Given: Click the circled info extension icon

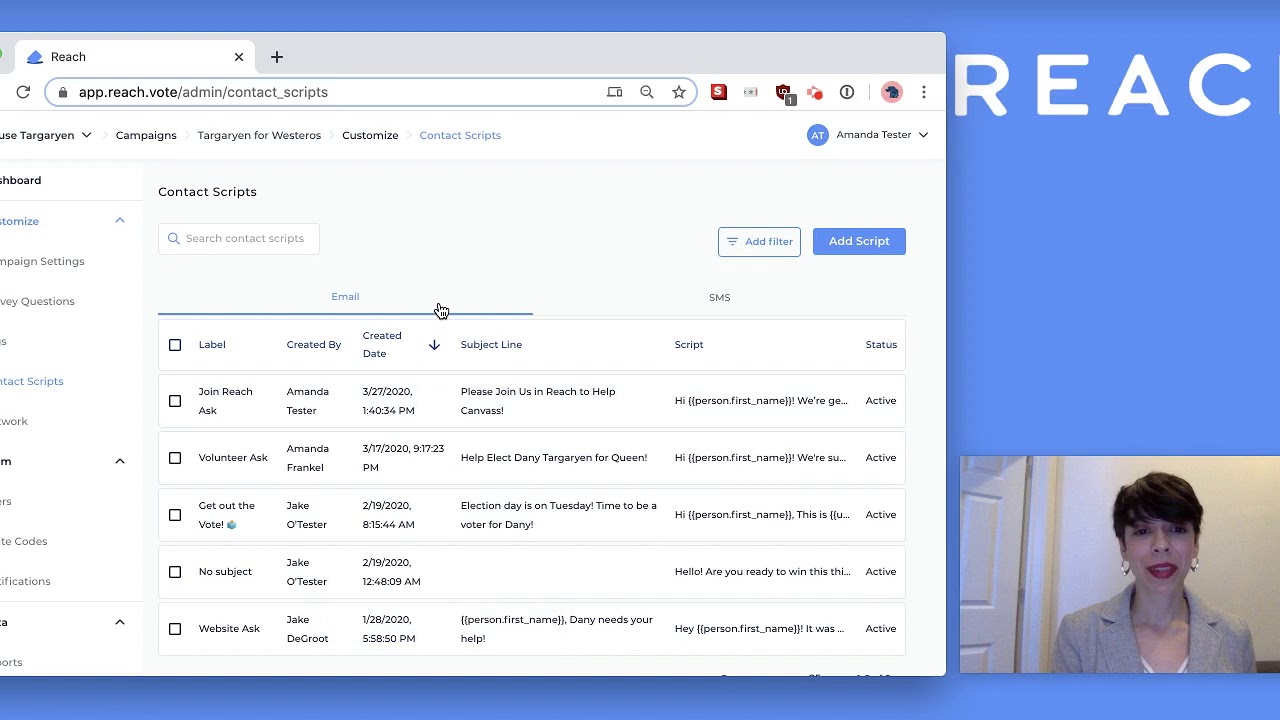Looking at the screenshot, I should [x=847, y=92].
